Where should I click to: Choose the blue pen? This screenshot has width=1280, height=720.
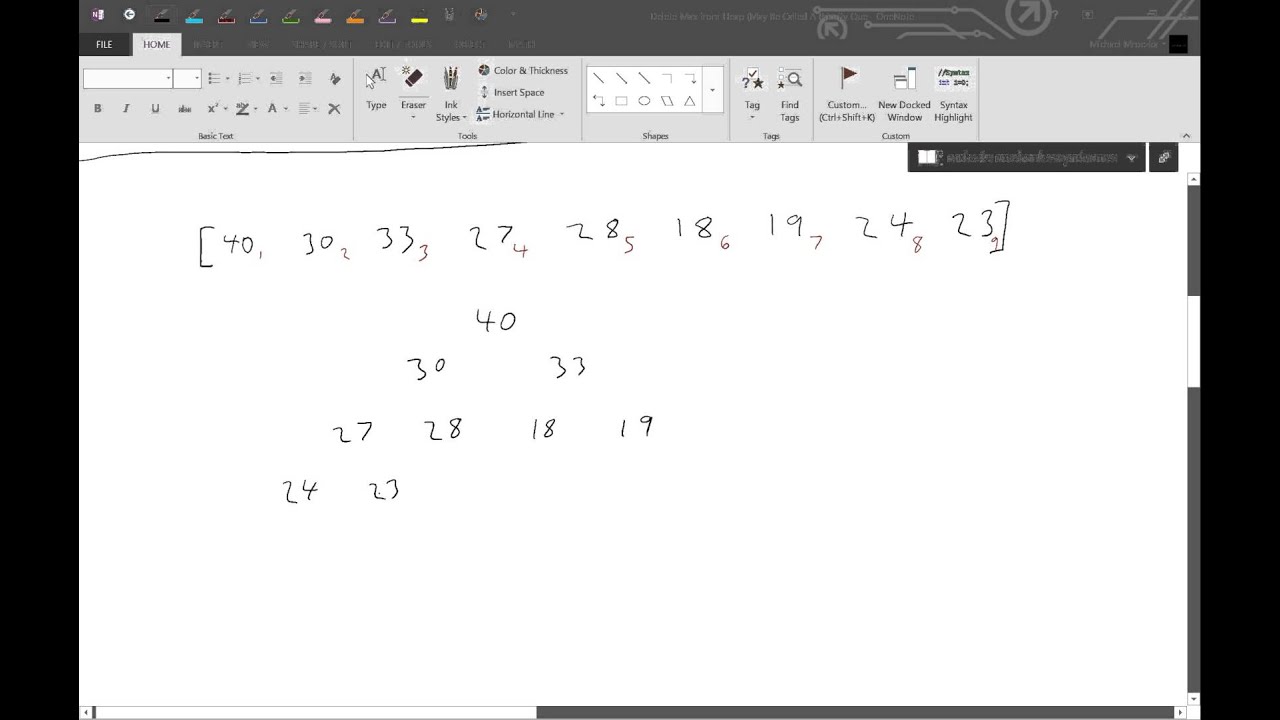click(258, 15)
